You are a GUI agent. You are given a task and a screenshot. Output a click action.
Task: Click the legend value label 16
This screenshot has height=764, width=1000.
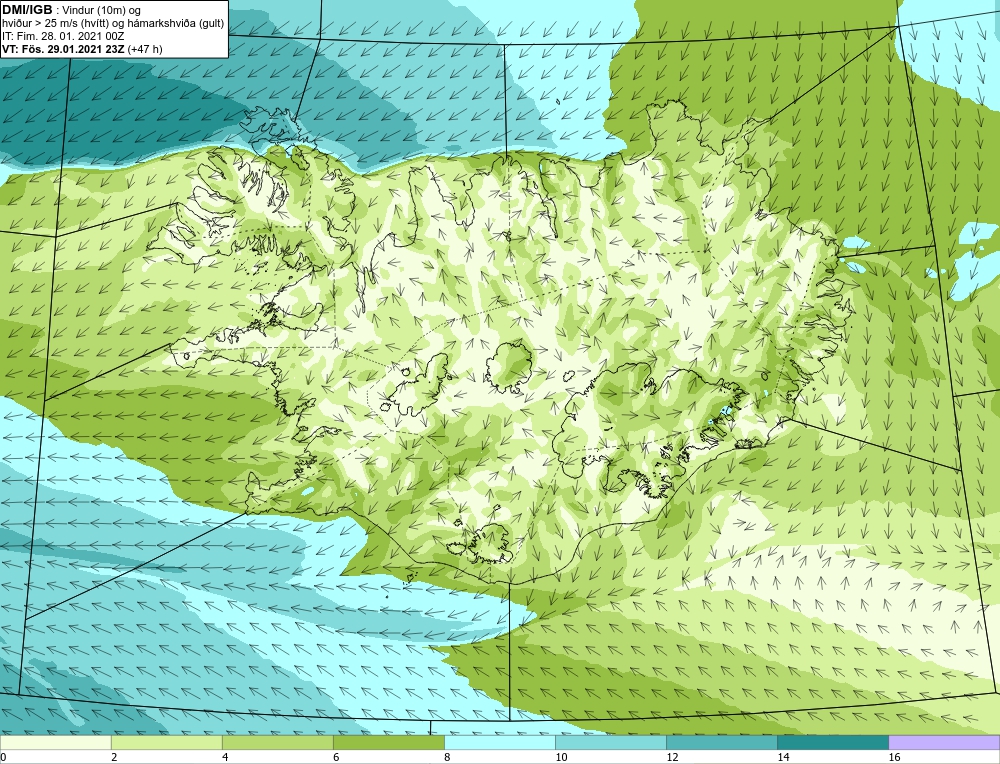point(894,757)
